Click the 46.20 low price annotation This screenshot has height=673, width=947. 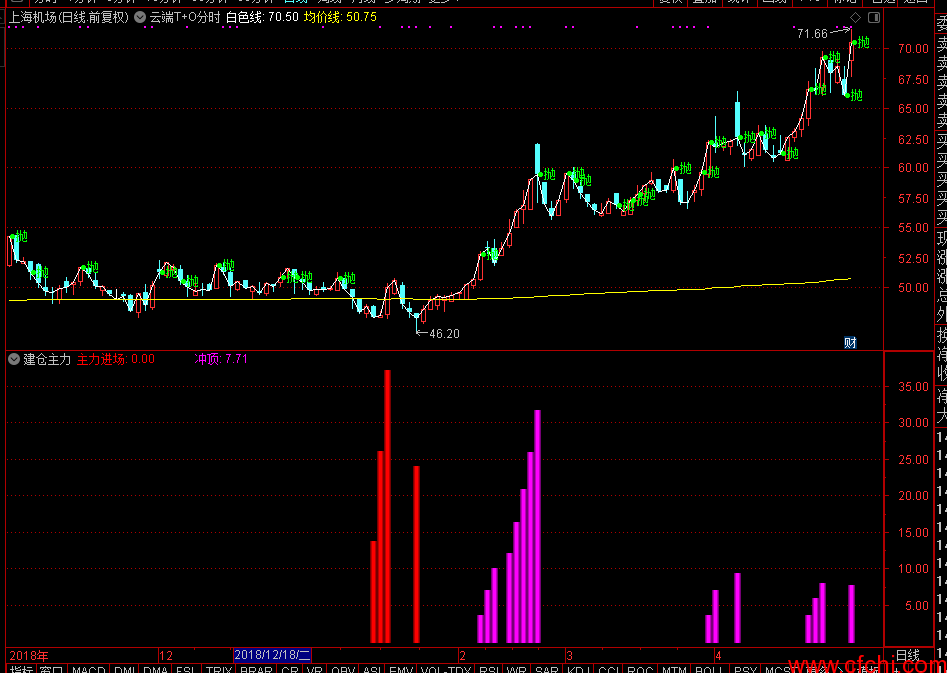[445, 333]
